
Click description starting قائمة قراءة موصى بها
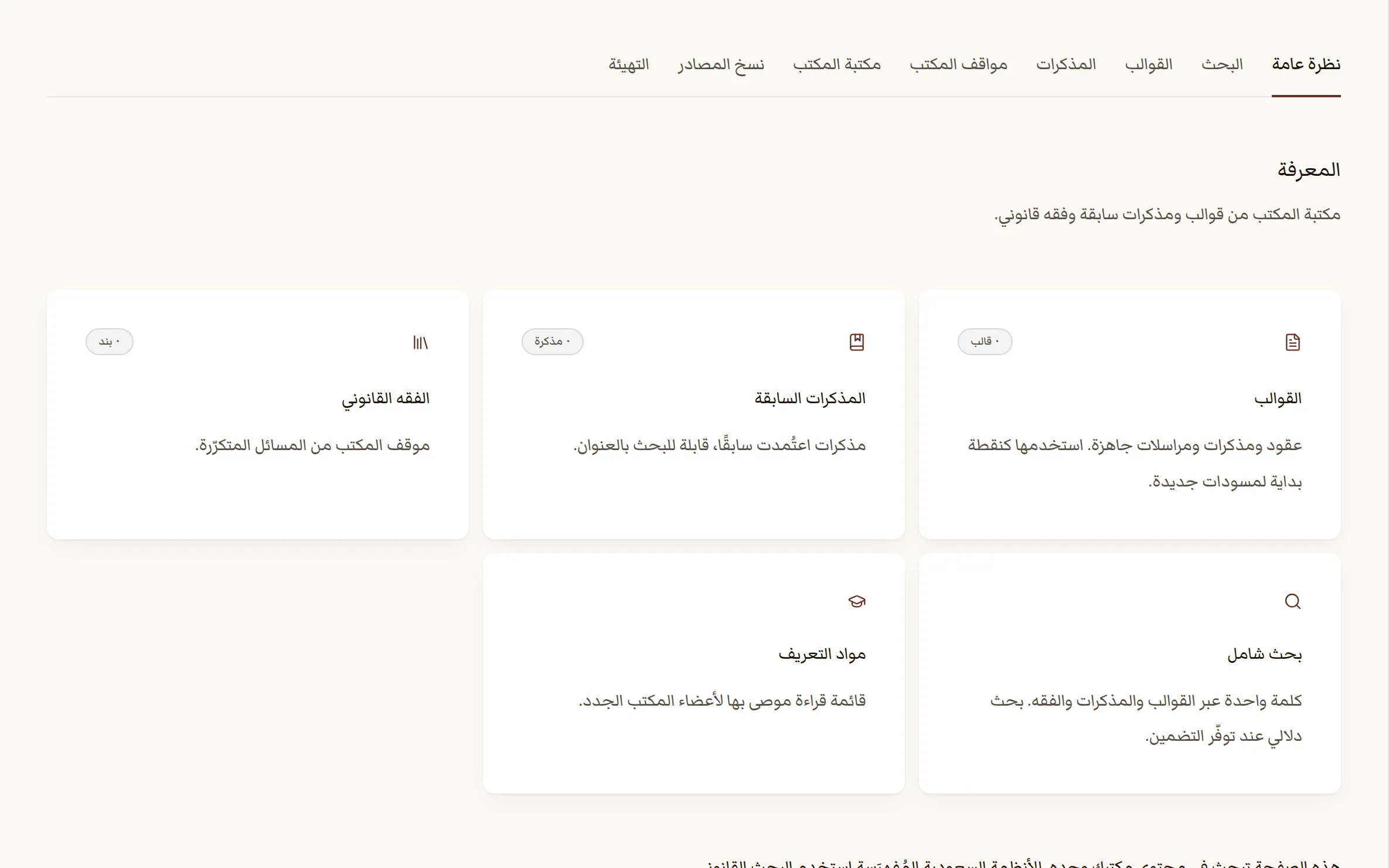point(722,701)
